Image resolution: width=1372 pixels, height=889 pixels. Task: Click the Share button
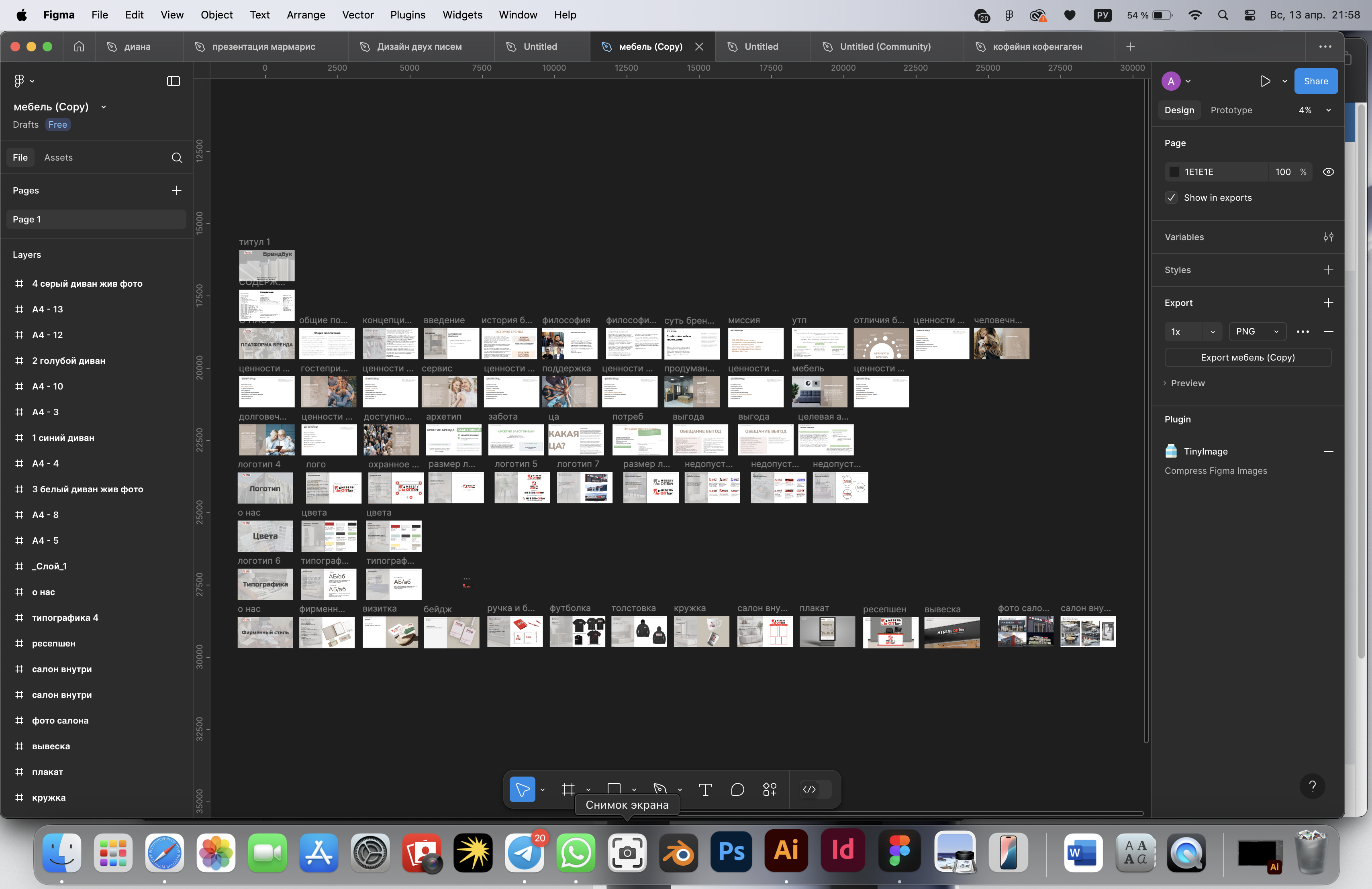[x=1315, y=81]
